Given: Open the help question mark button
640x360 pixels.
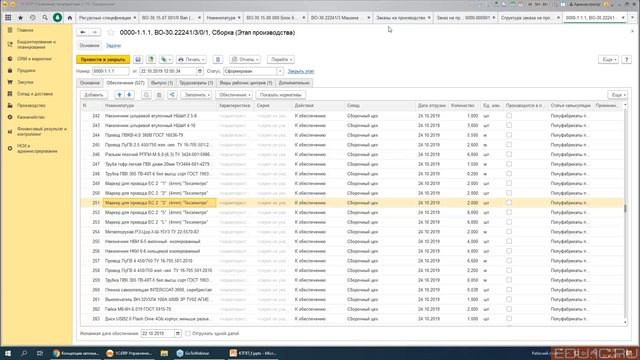Looking at the screenshot, I should point(627,60).
